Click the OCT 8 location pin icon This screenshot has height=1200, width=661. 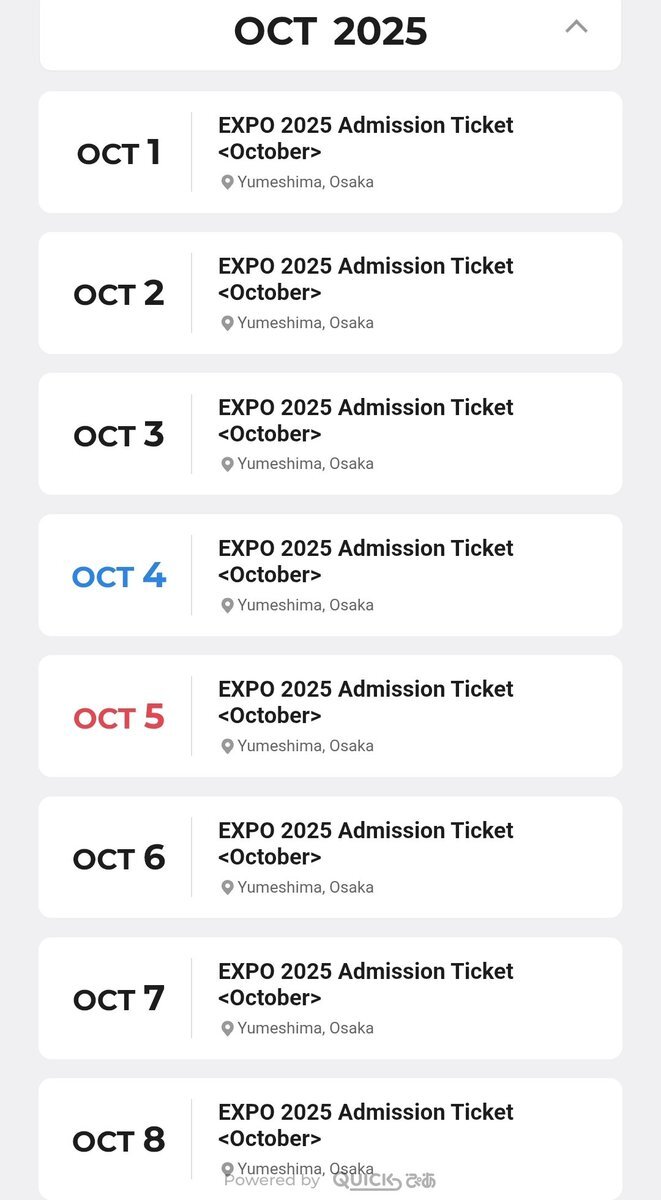point(227,1169)
